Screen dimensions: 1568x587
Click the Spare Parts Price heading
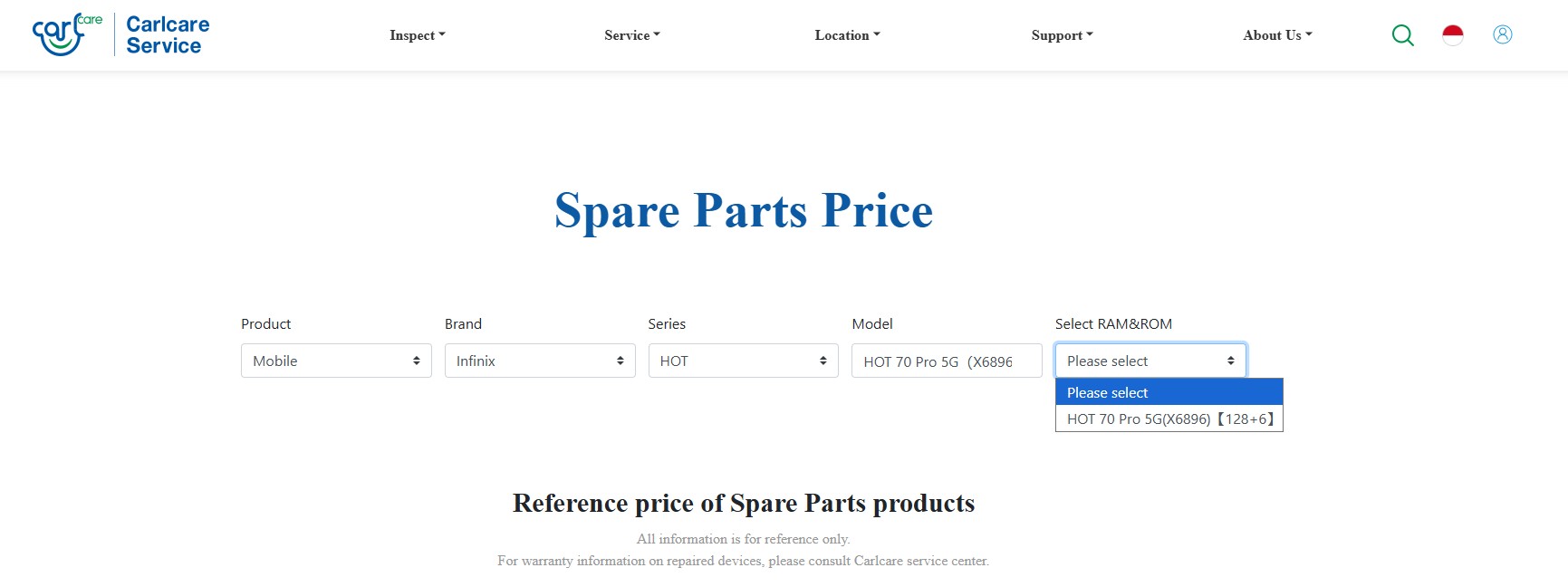click(x=744, y=211)
